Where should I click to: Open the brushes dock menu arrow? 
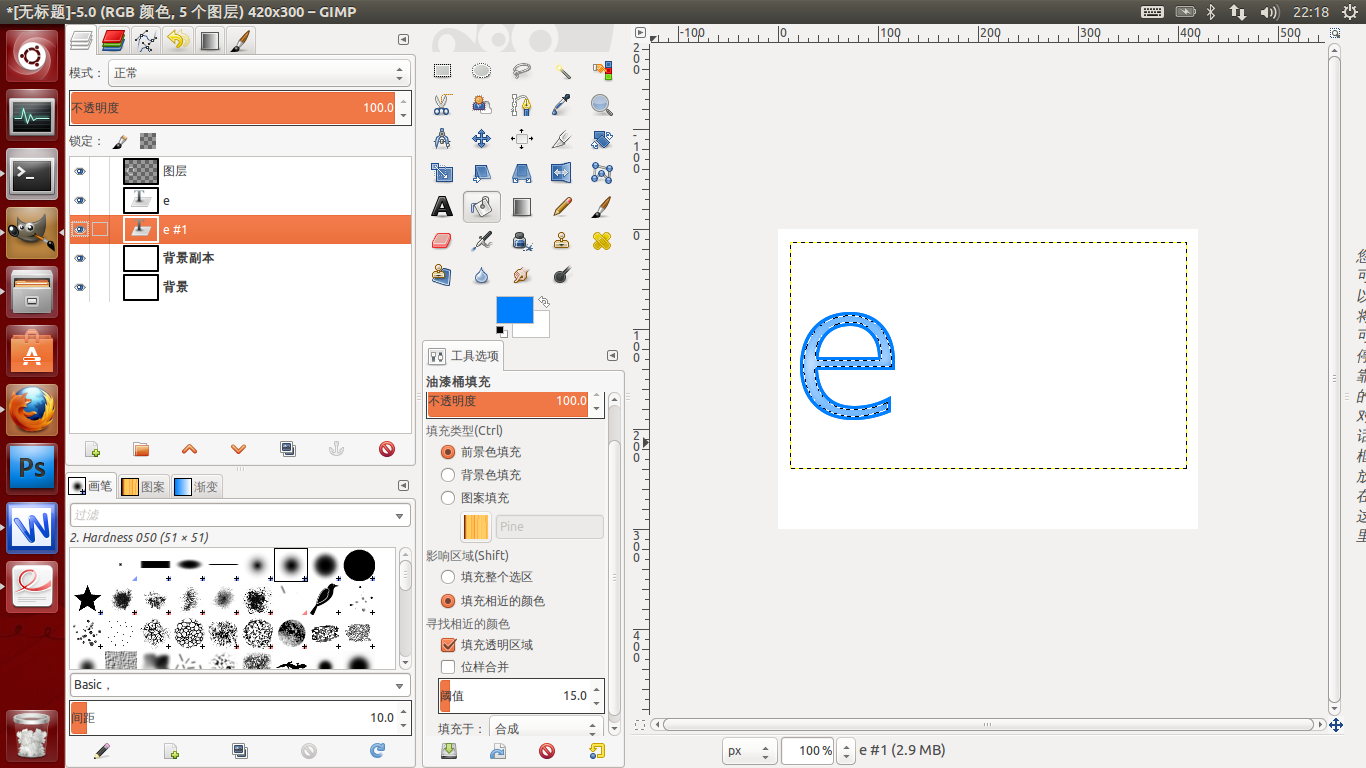pyautogui.click(x=403, y=486)
